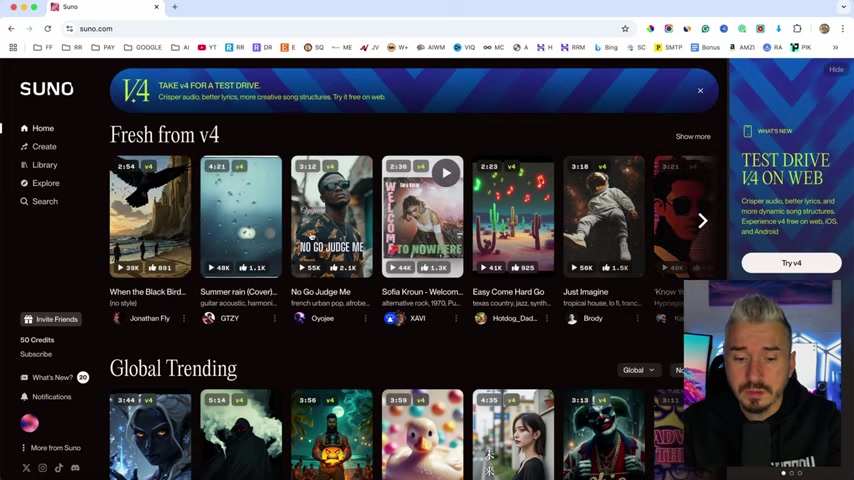Image resolution: width=854 pixels, height=480 pixels.
Task: Open the 3:13 clown trending thumbnail
Action: coord(604,435)
